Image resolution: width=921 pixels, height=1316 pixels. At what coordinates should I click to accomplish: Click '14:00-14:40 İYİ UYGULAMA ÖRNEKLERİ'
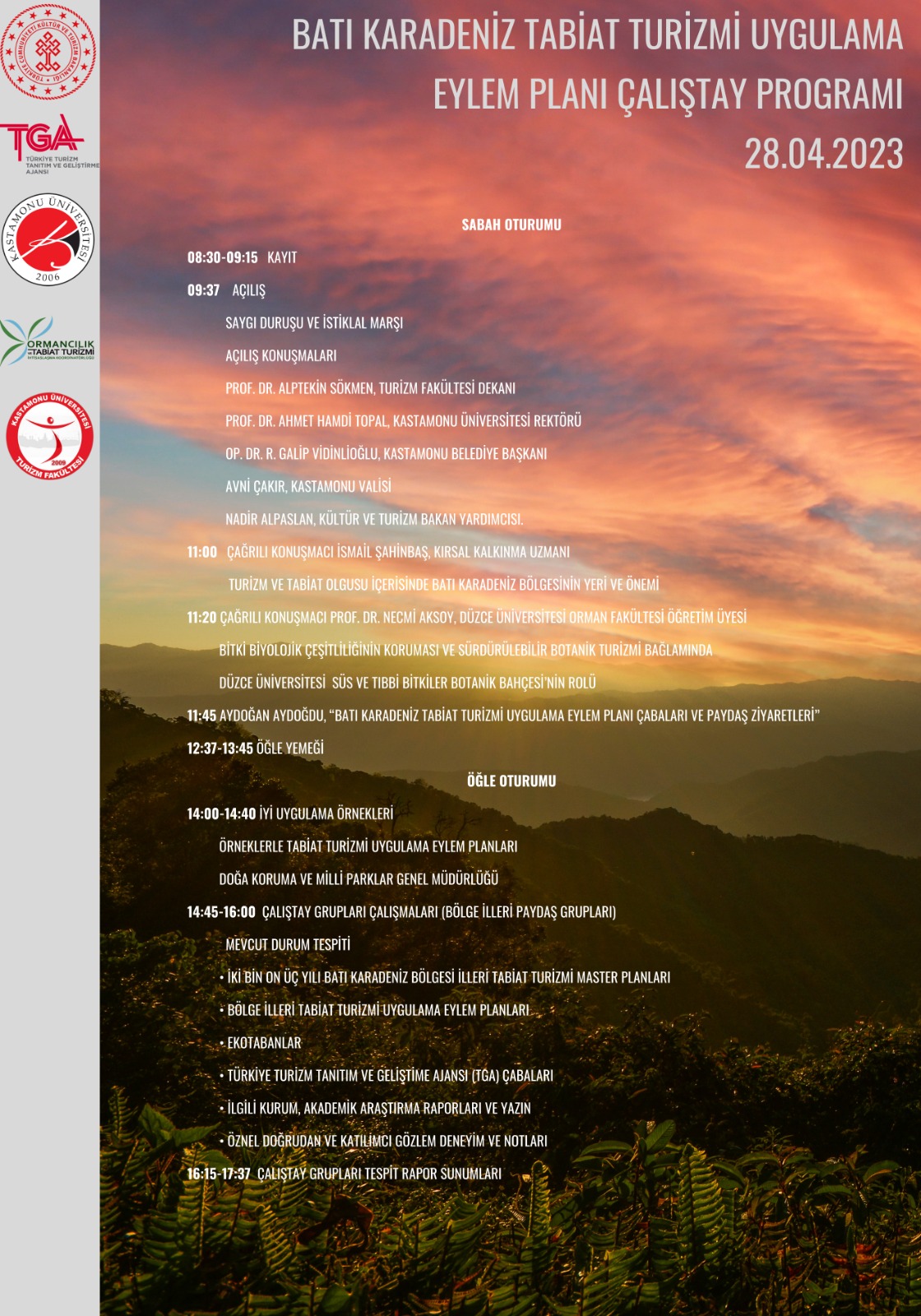click(290, 813)
